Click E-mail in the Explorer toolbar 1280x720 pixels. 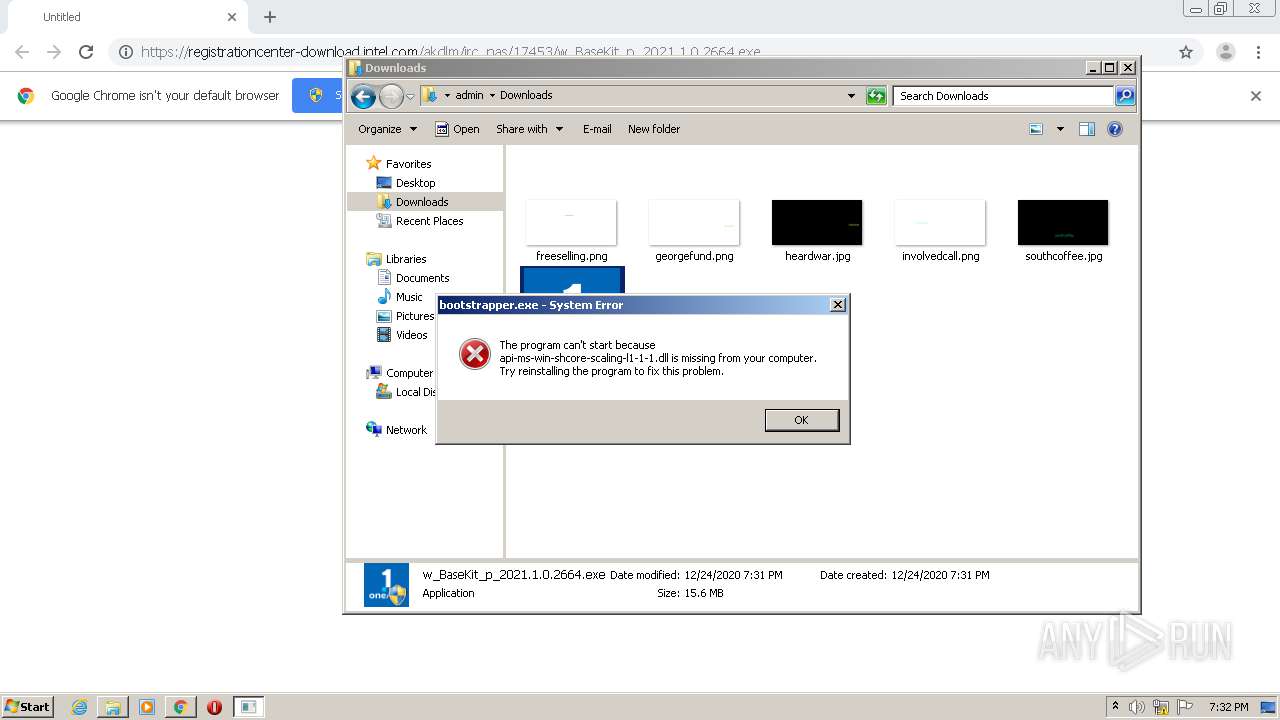[597, 129]
